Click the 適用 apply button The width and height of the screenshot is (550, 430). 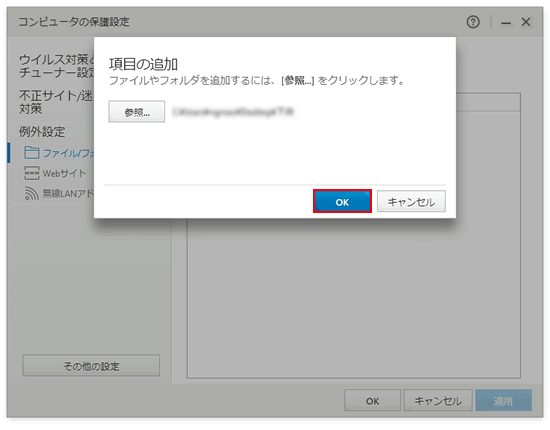coord(503,400)
